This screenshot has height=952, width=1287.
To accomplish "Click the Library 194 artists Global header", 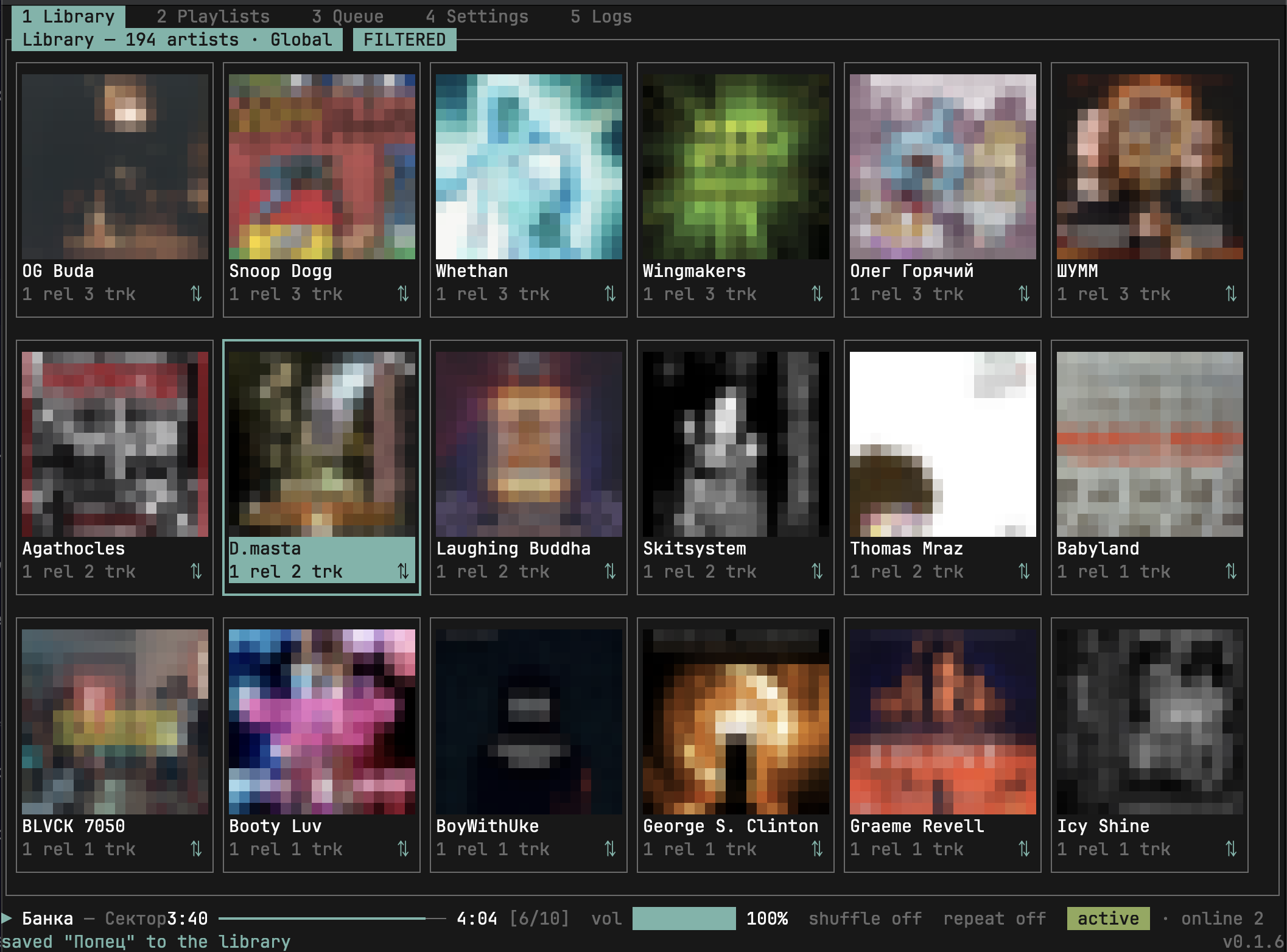I will click(177, 40).
